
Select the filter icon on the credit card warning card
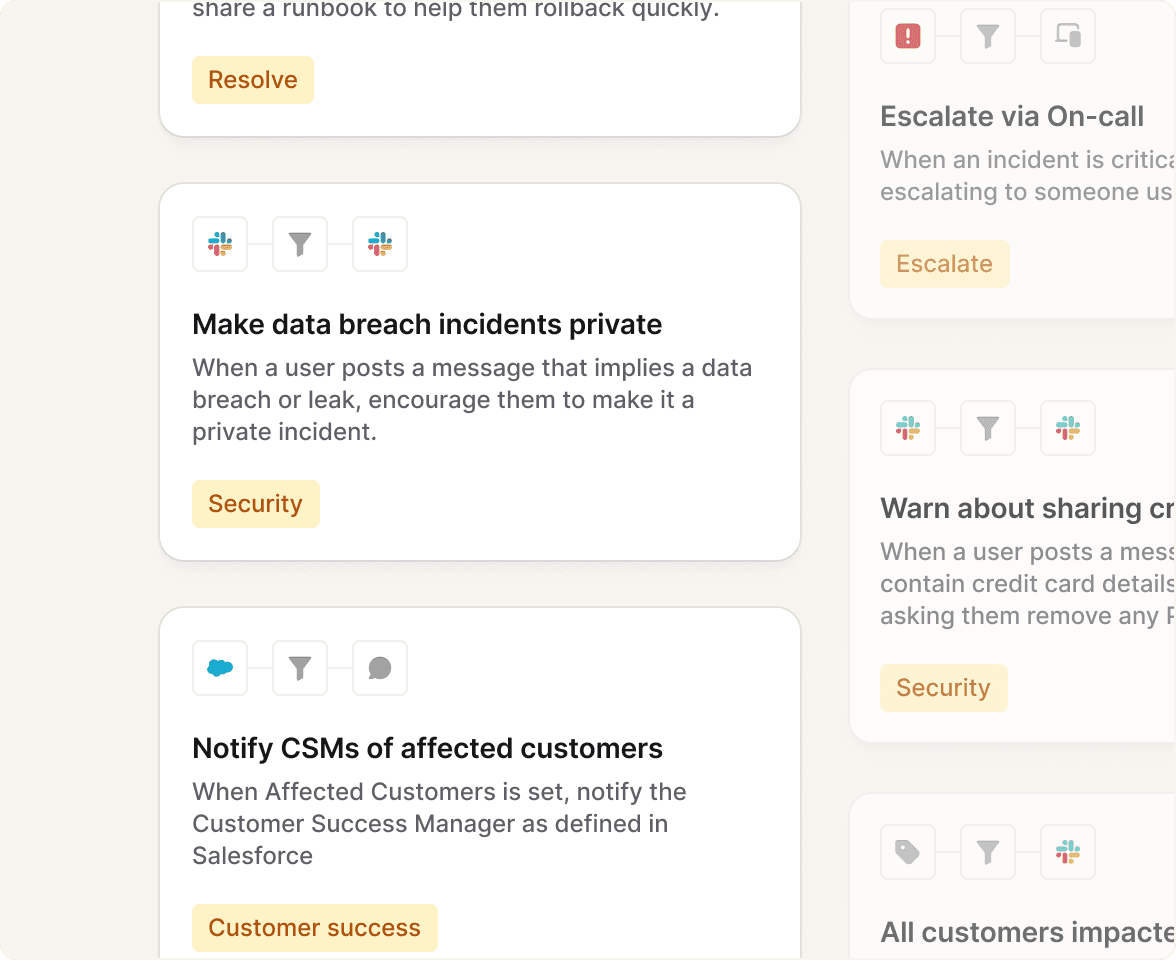[x=987, y=428]
